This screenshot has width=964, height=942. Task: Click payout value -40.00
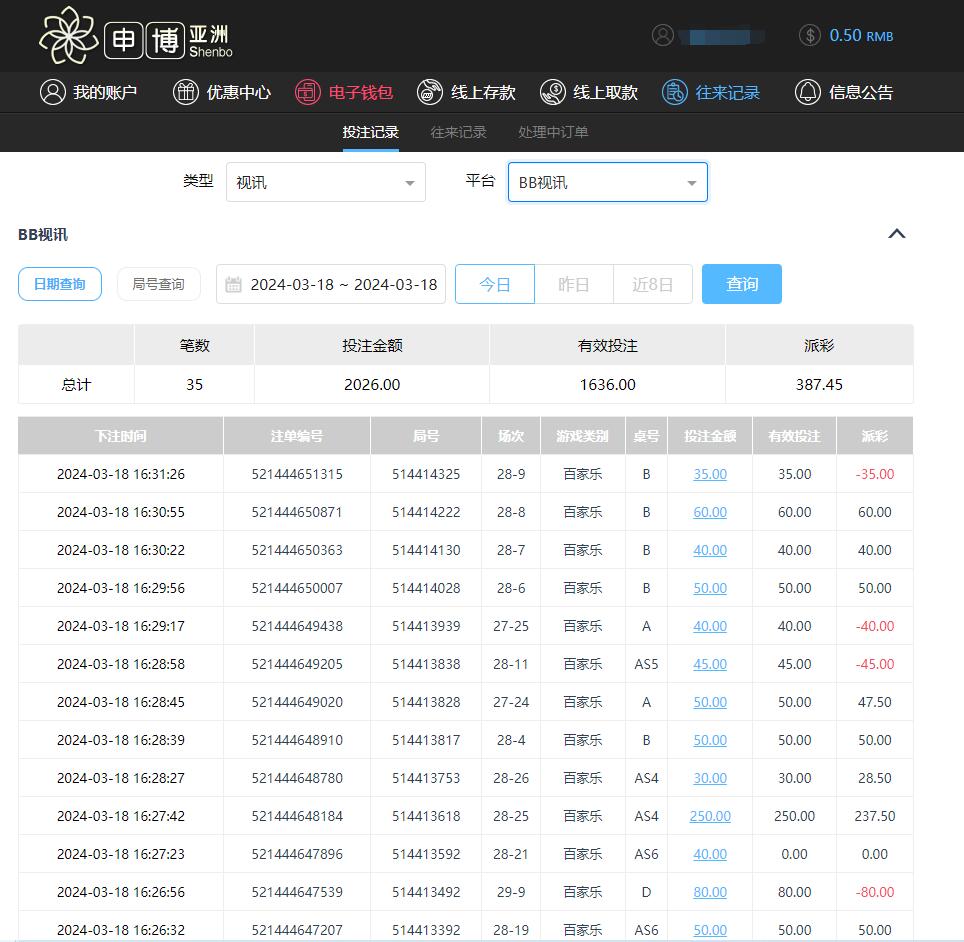pyautogui.click(x=875, y=626)
